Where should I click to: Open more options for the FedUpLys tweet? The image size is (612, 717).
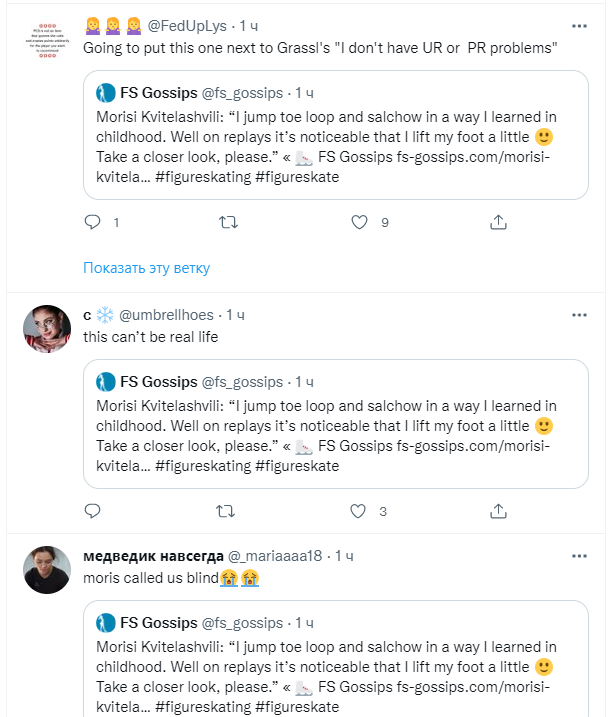point(579,24)
